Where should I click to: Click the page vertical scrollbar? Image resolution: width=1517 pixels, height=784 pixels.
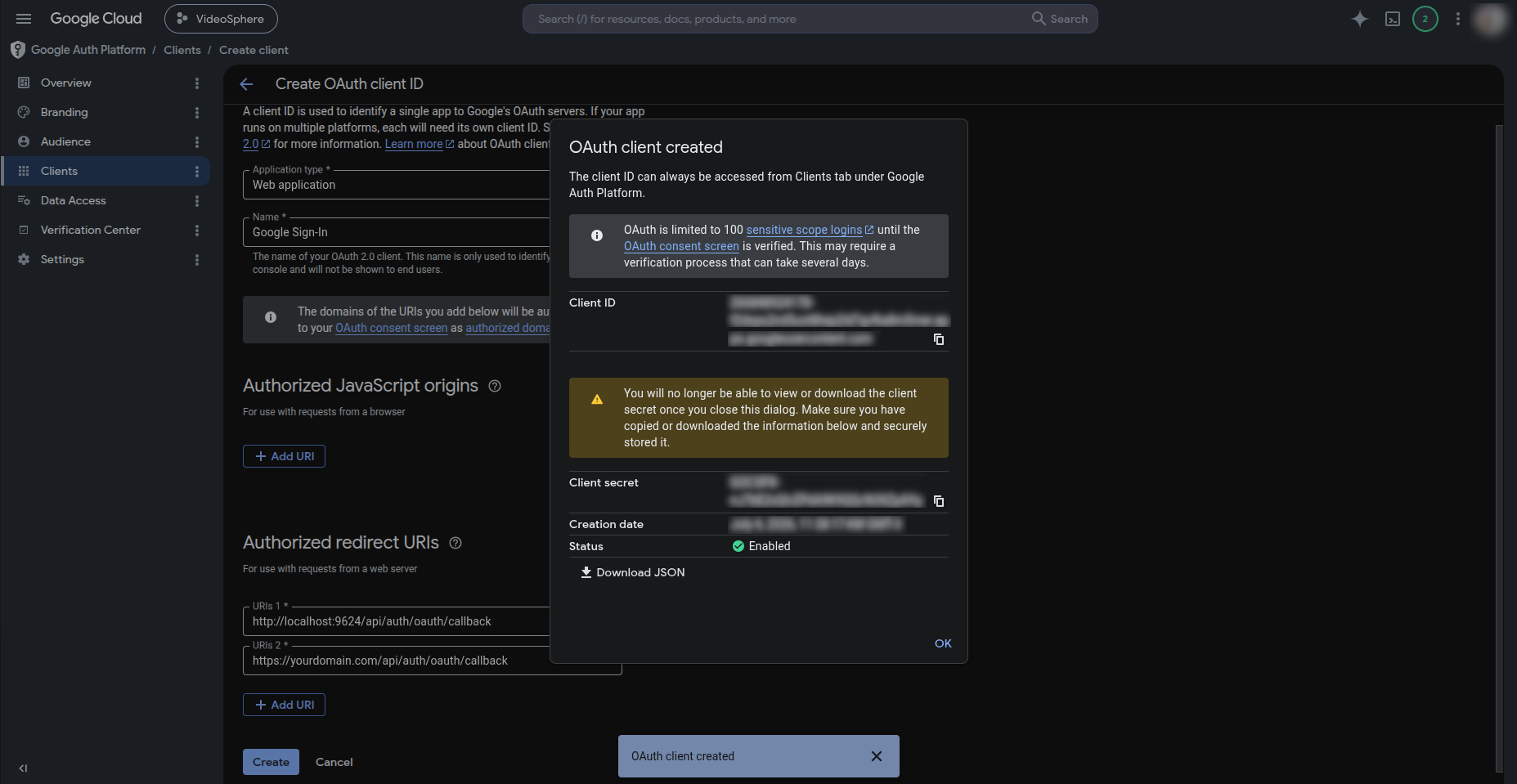(x=1499, y=448)
